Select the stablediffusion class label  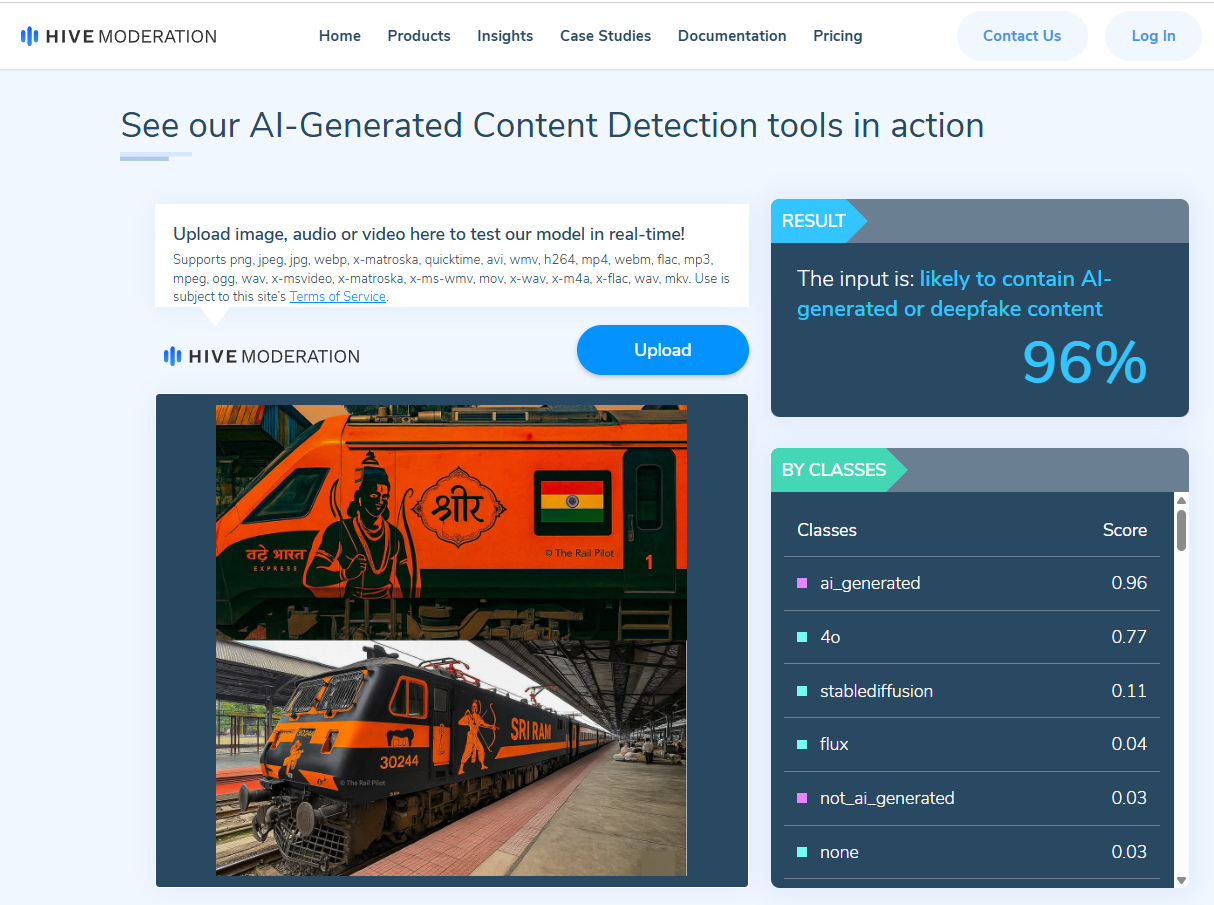tap(876, 691)
